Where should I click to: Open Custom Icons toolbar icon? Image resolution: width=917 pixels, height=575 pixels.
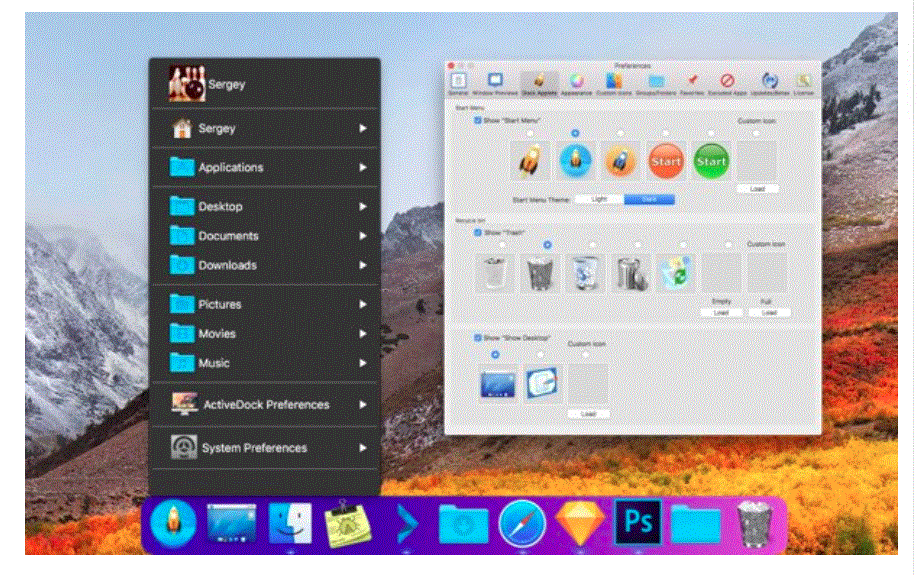(613, 83)
